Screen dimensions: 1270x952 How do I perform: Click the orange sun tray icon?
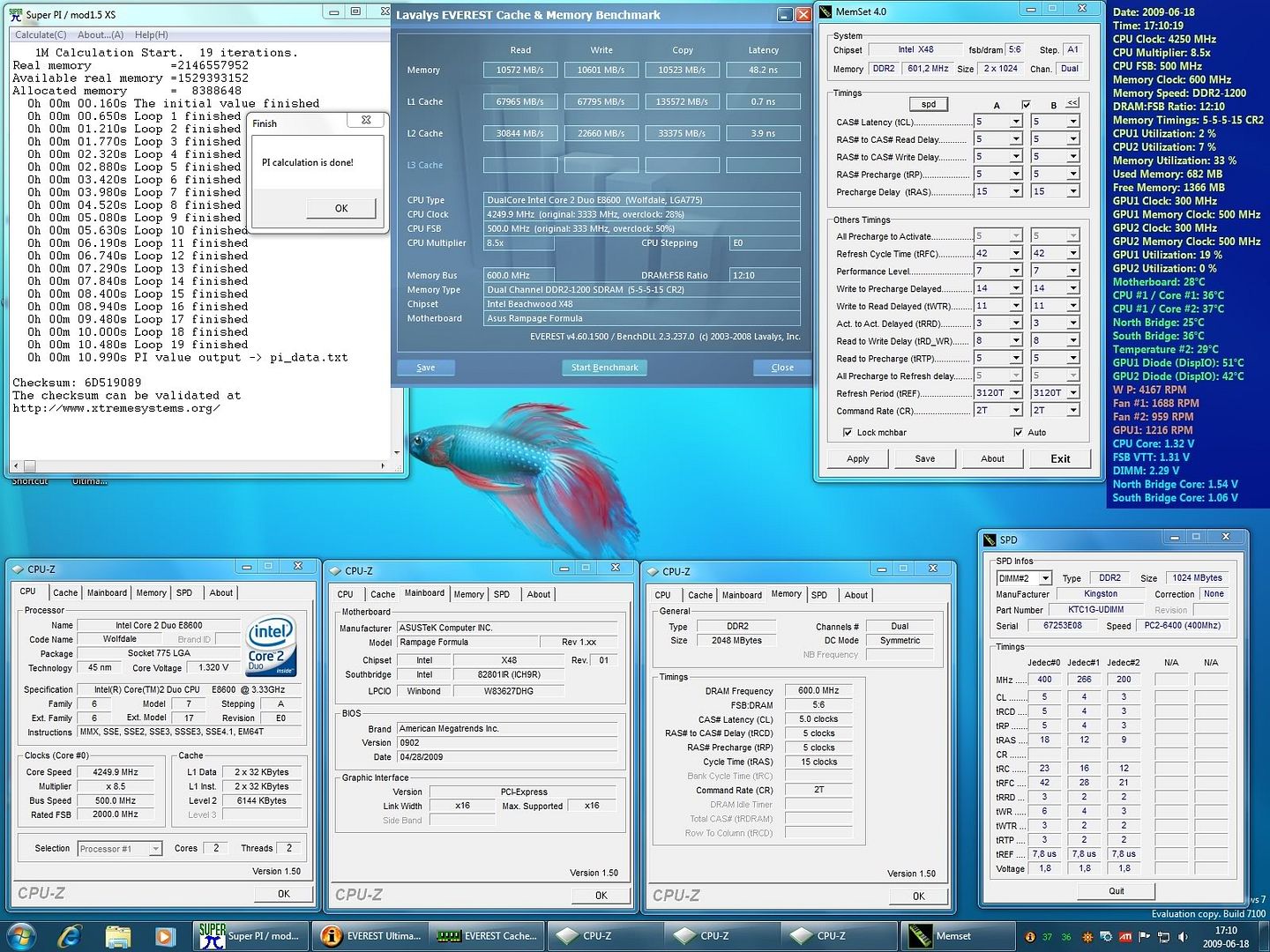(1087, 937)
